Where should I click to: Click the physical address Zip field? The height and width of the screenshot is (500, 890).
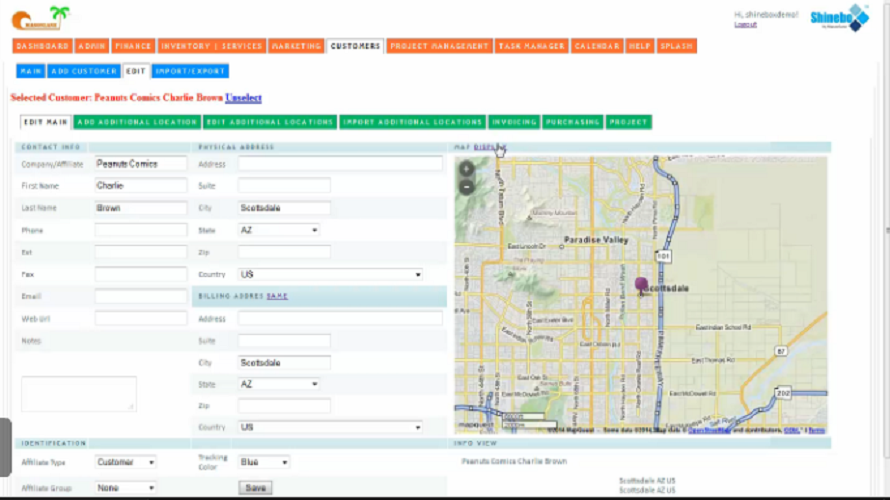pos(284,252)
